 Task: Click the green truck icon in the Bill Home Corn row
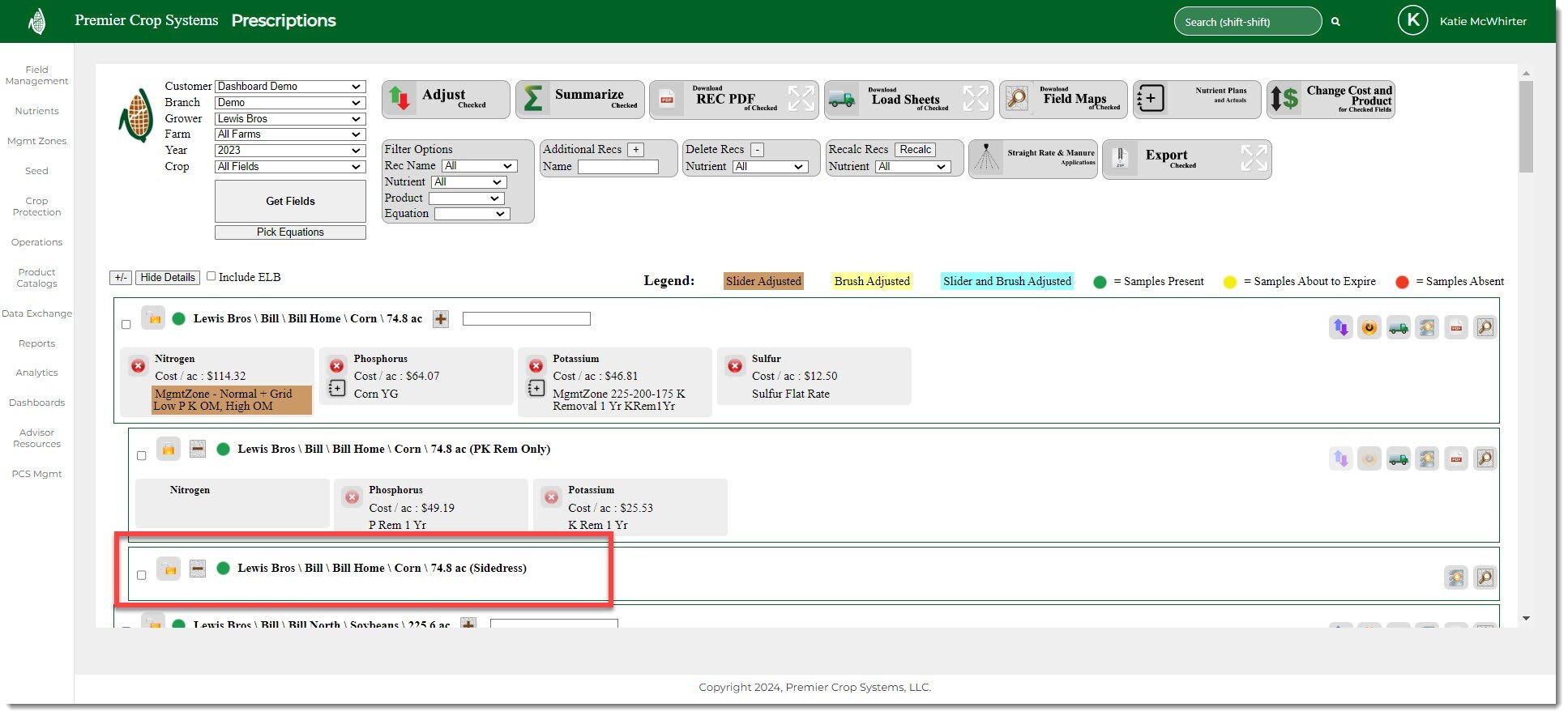[x=1398, y=328]
